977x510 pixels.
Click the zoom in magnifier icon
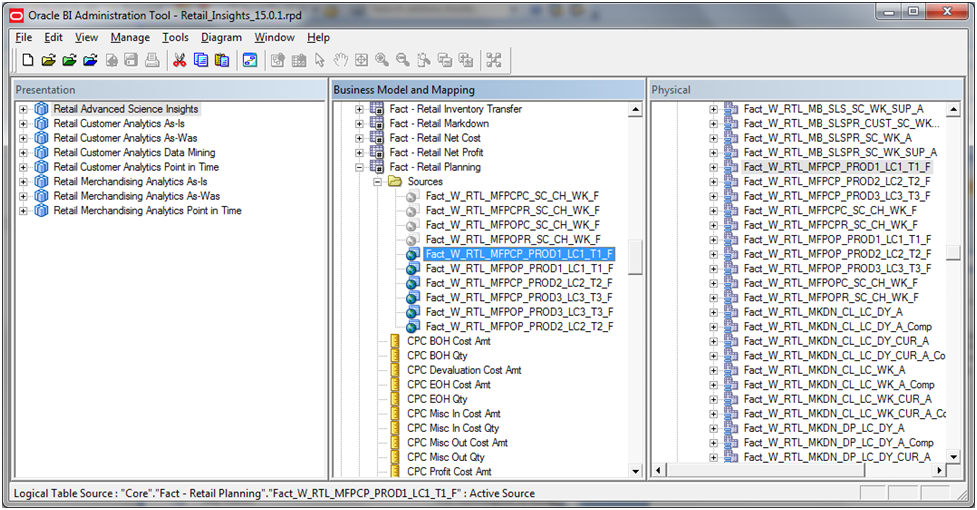382,60
